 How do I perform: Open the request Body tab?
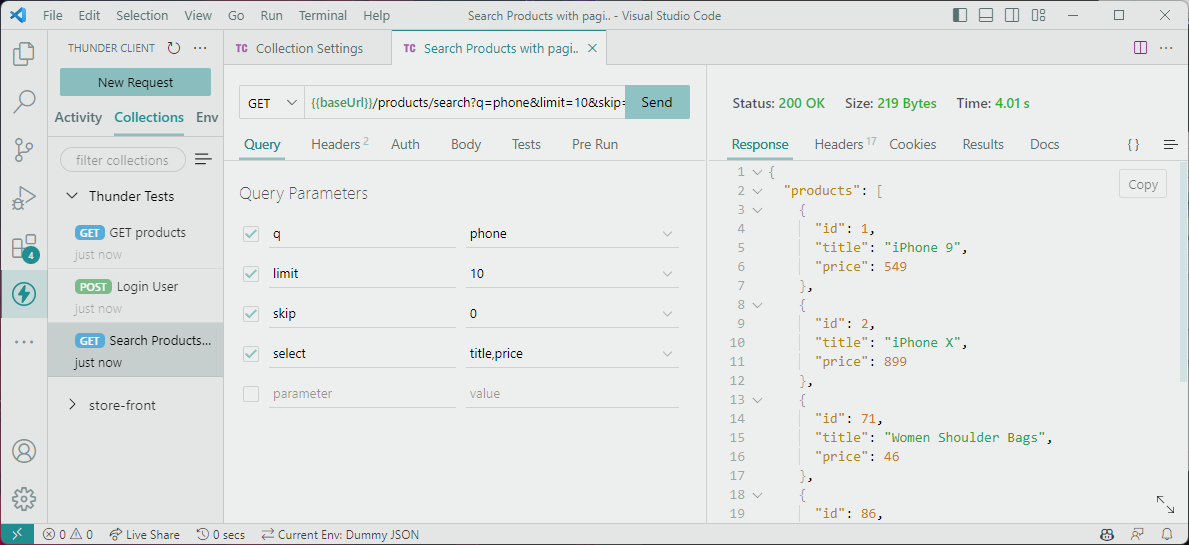(466, 144)
